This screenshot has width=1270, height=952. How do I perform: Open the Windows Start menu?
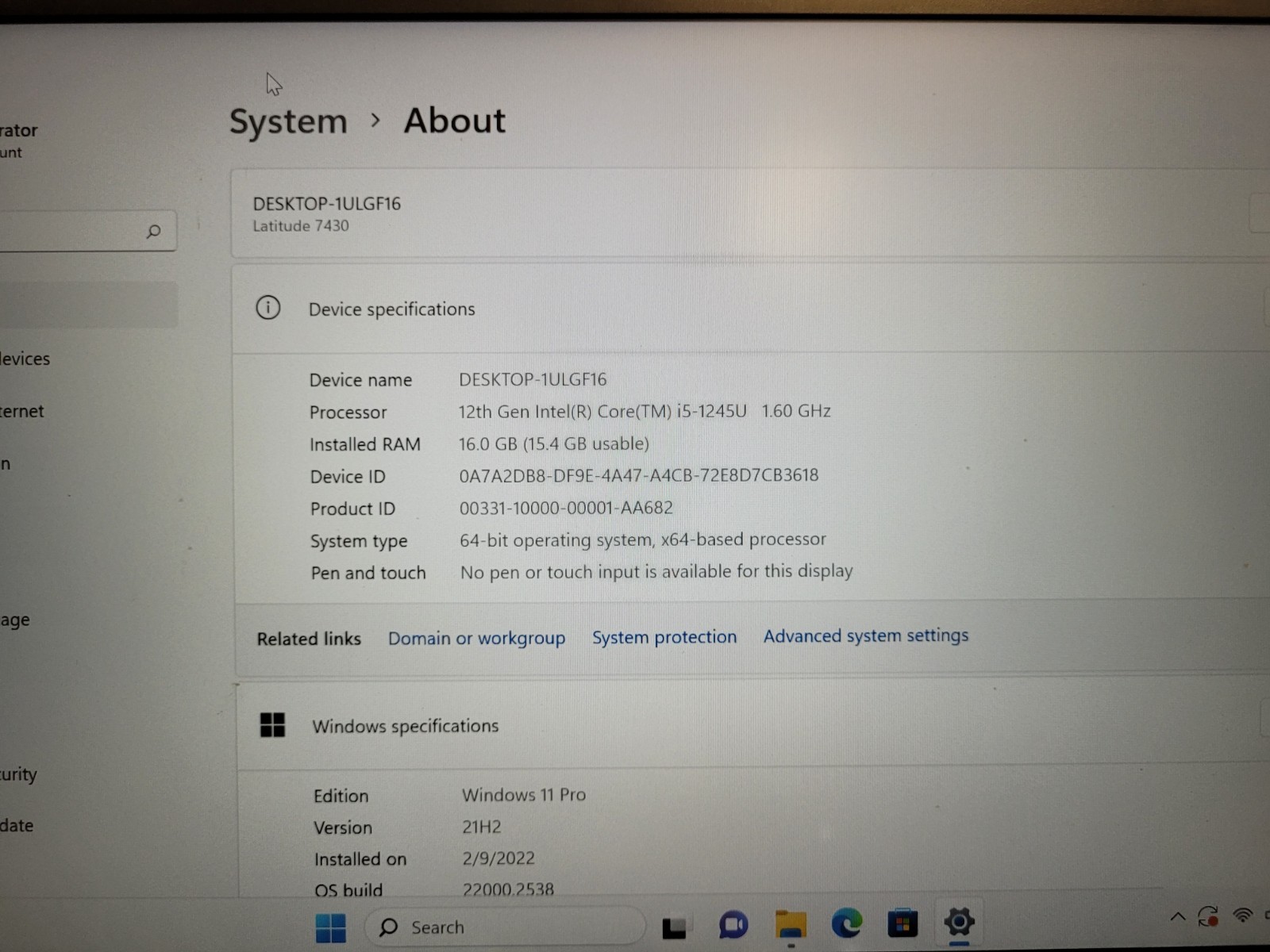coord(331,927)
